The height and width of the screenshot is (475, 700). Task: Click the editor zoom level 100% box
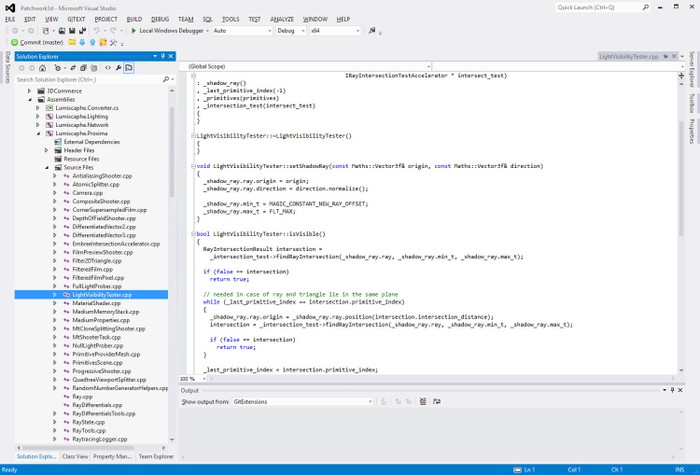pyautogui.click(x=188, y=379)
